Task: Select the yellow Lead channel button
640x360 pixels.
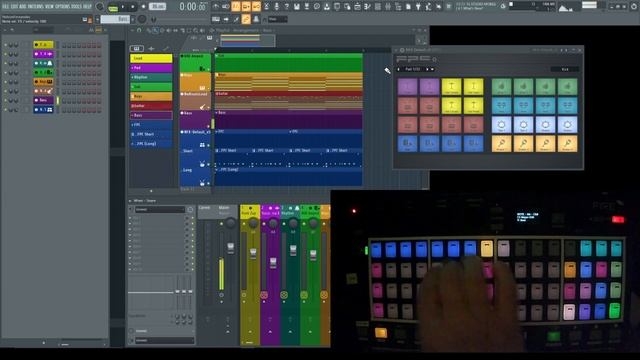Action: click(43, 44)
